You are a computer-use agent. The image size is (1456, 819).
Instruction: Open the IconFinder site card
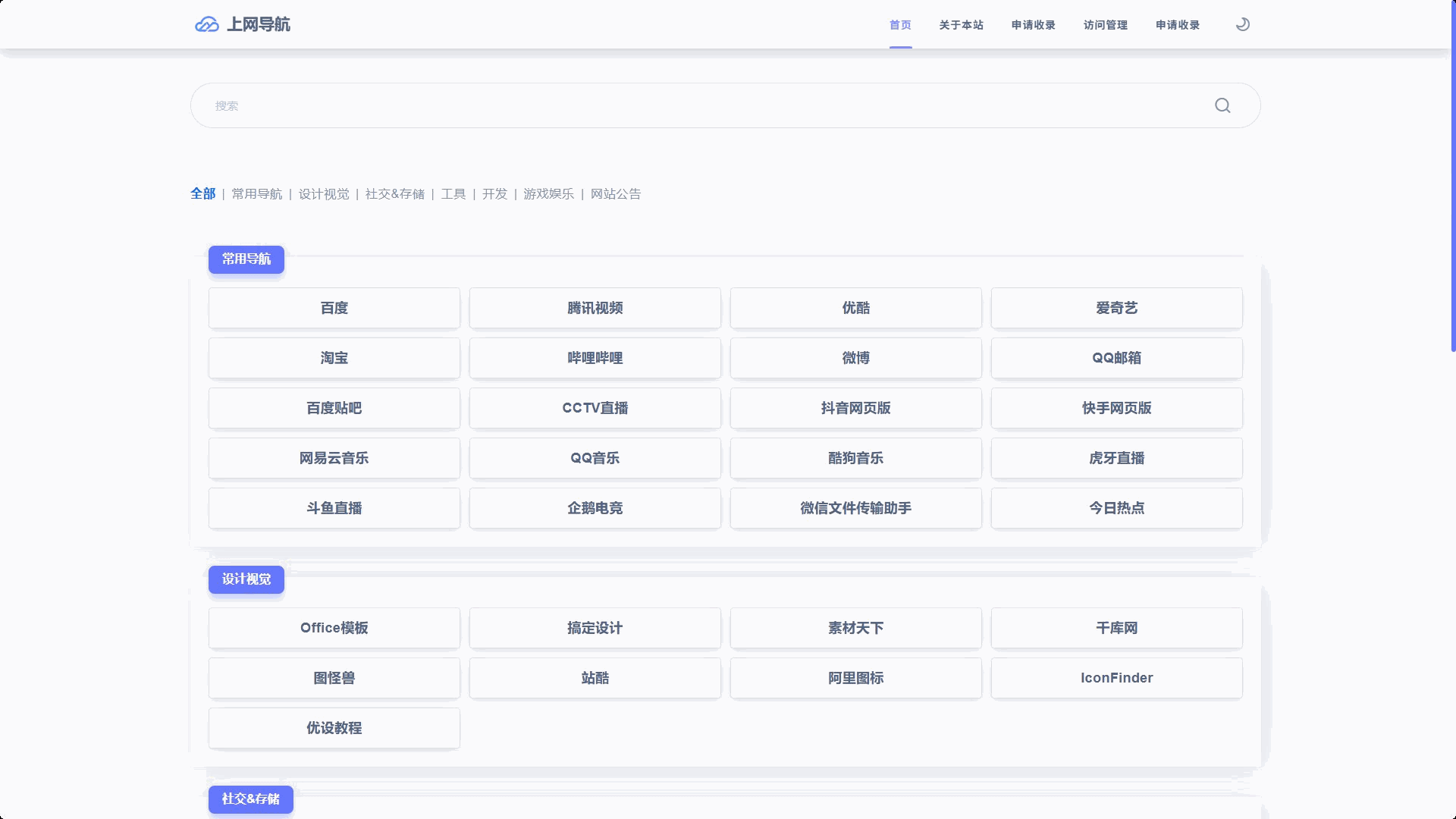pyautogui.click(x=1117, y=678)
